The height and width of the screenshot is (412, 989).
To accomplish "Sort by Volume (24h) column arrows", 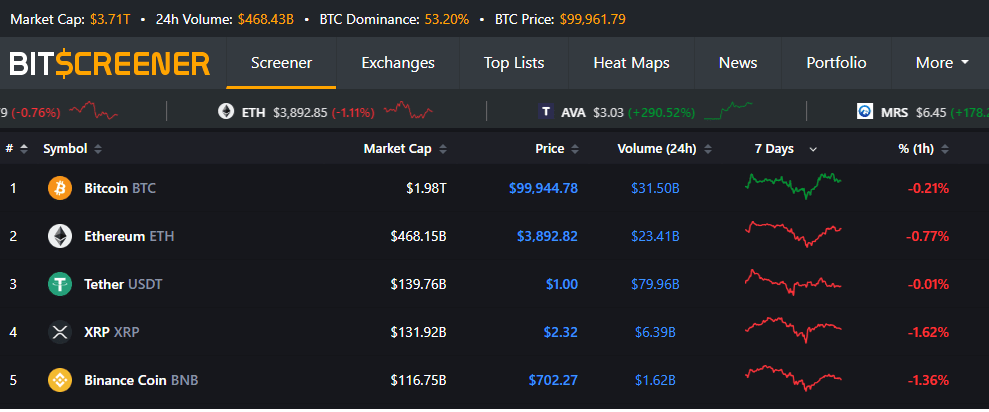I will [x=708, y=149].
